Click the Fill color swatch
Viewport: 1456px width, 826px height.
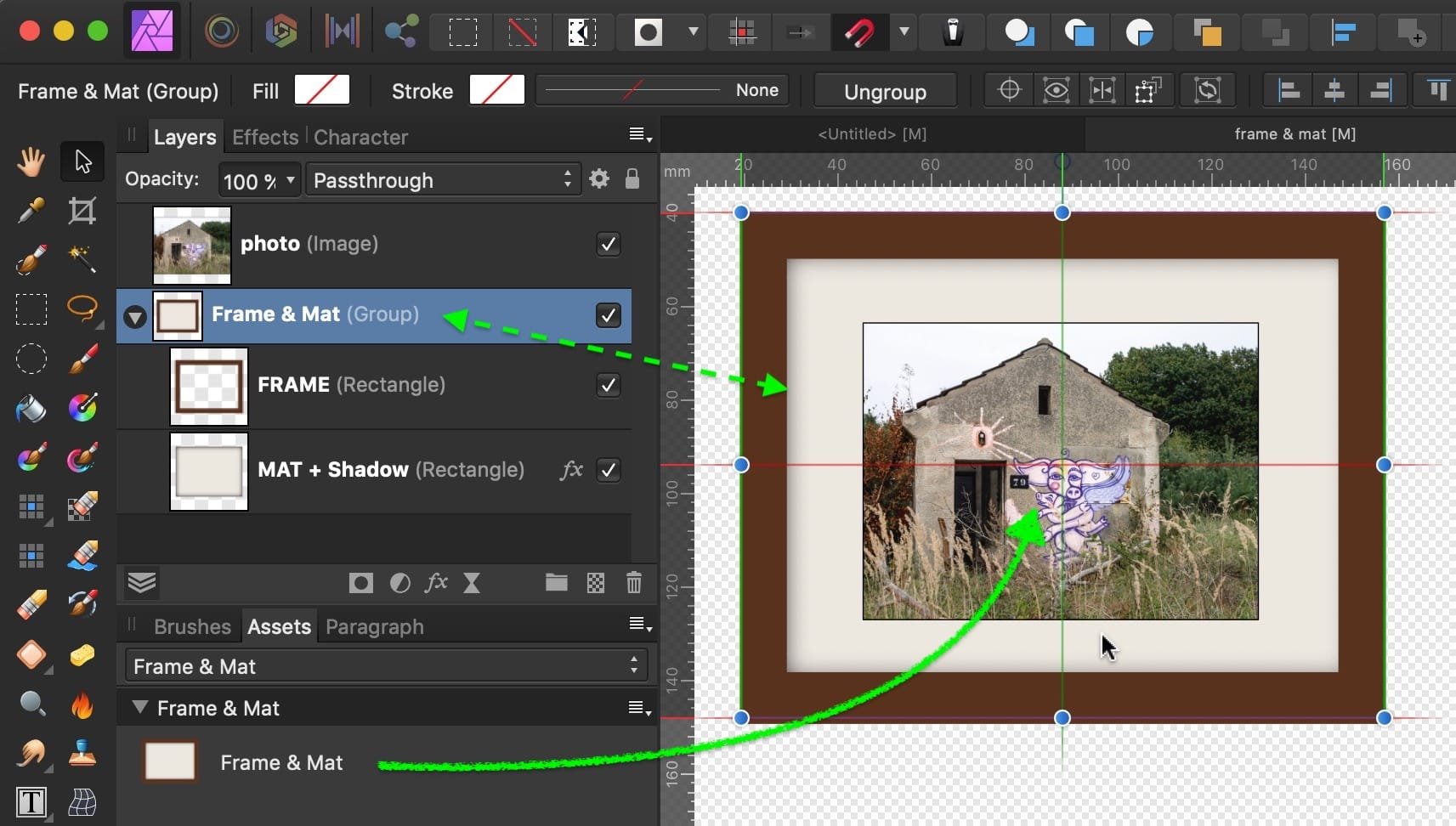click(x=322, y=89)
